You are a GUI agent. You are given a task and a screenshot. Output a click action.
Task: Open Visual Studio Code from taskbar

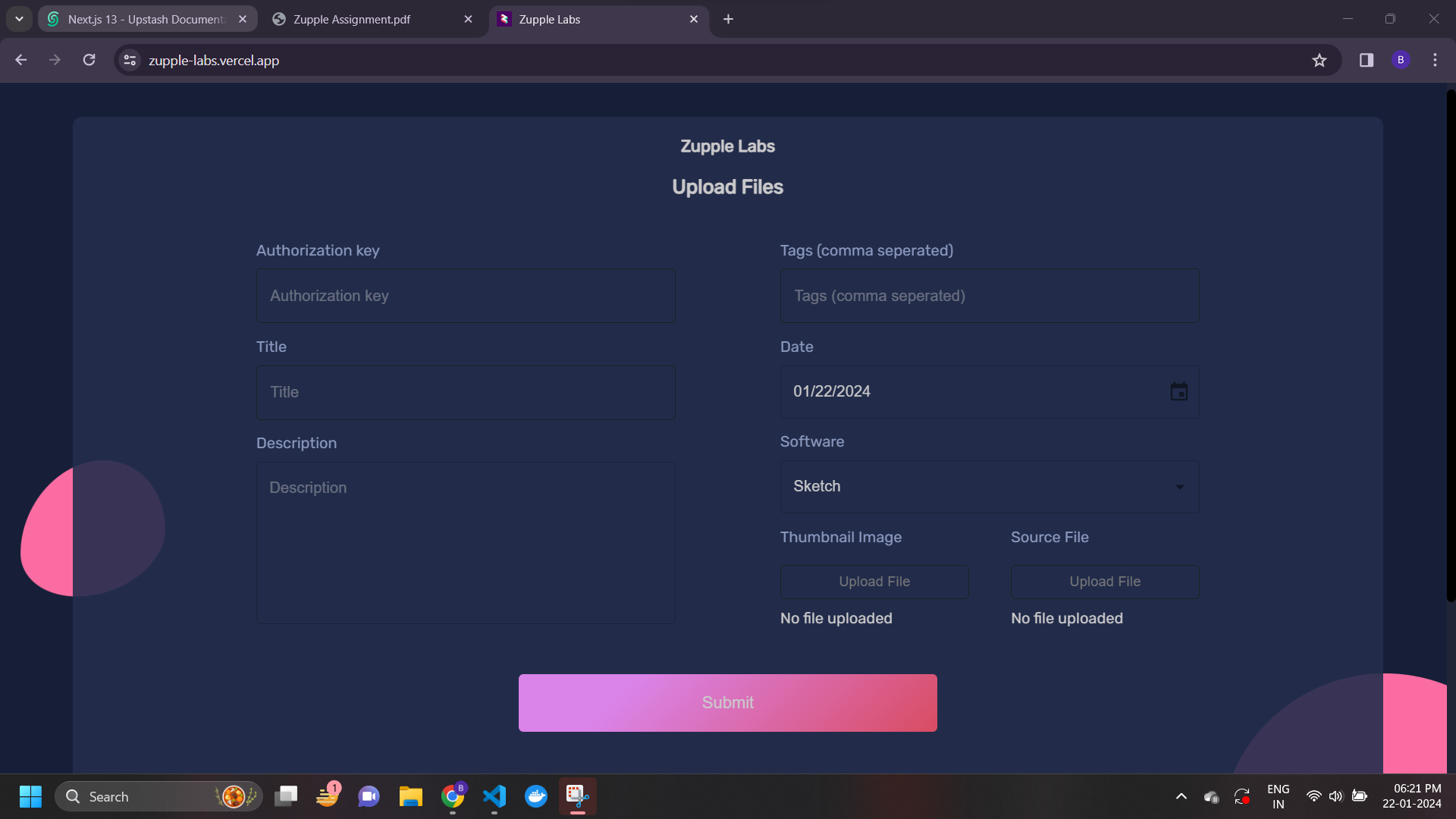pyautogui.click(x=494, y=796)
